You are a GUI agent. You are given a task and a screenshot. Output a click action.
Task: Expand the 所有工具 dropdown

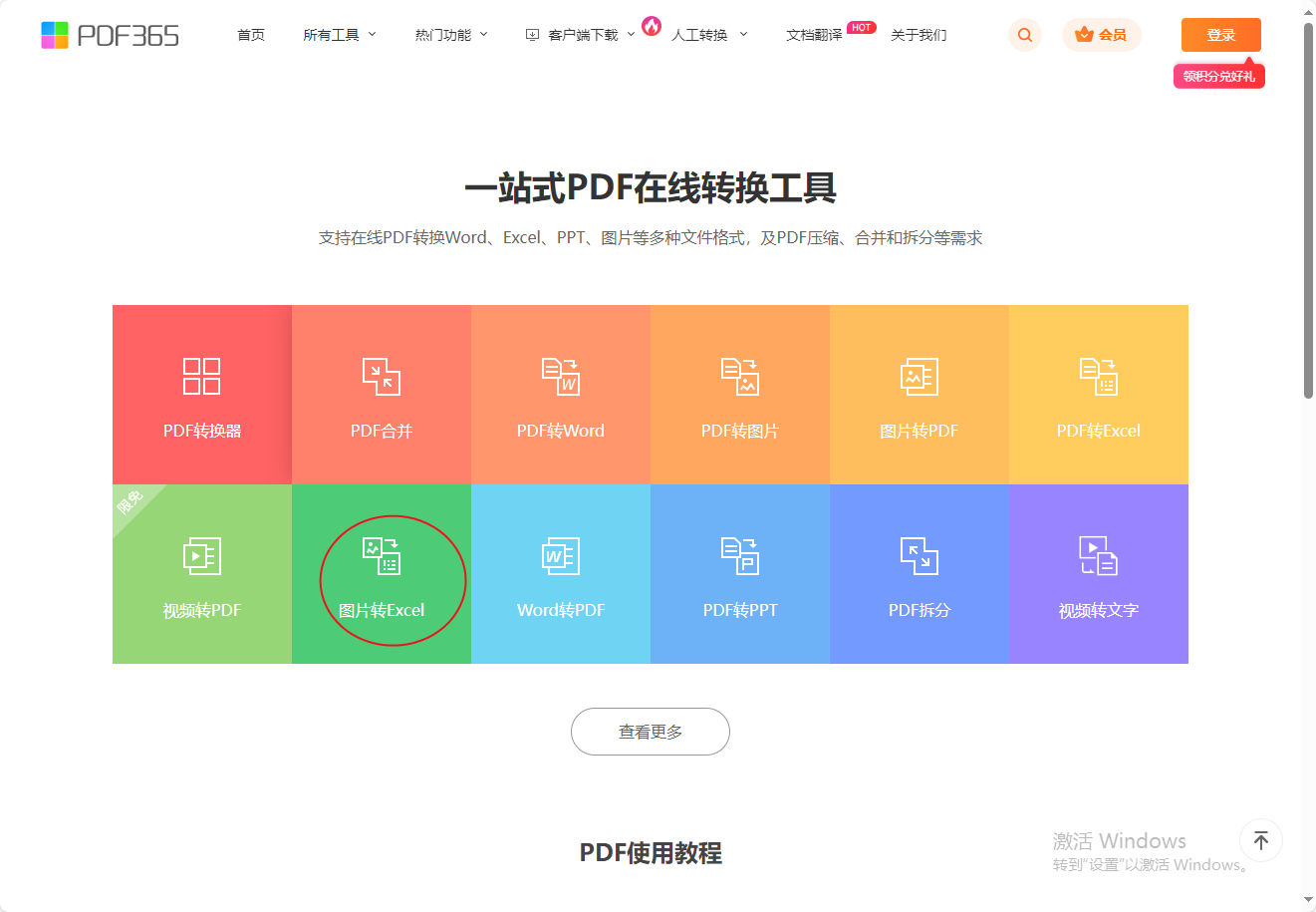click(x=340, y=35)
